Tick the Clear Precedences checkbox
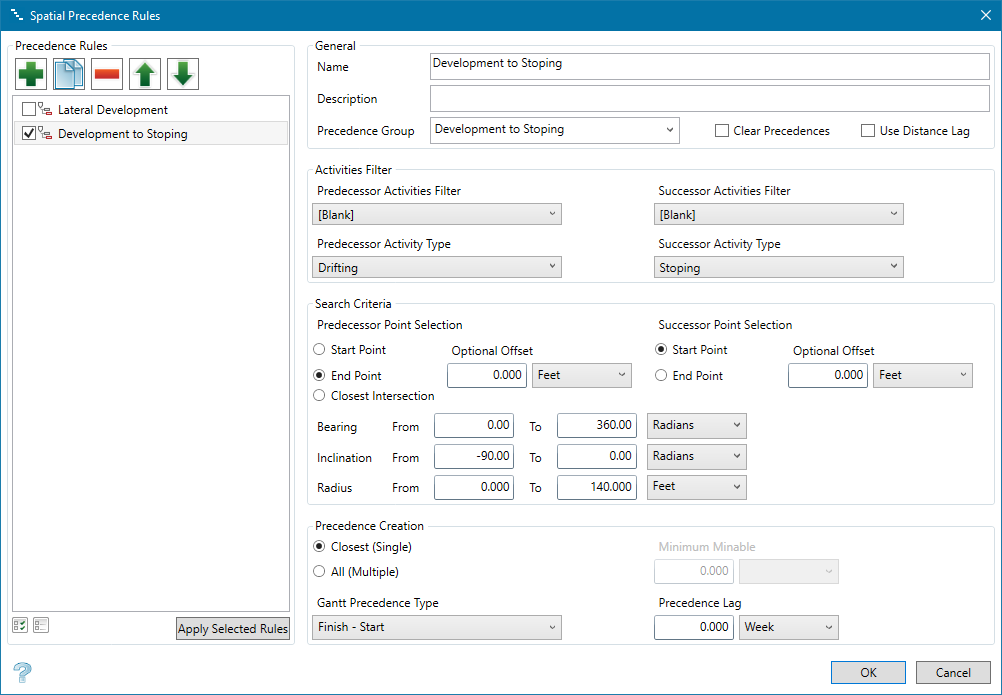The width and height of the screenshot is (1002, 695). pyautogui.click(x=722, y=131)
